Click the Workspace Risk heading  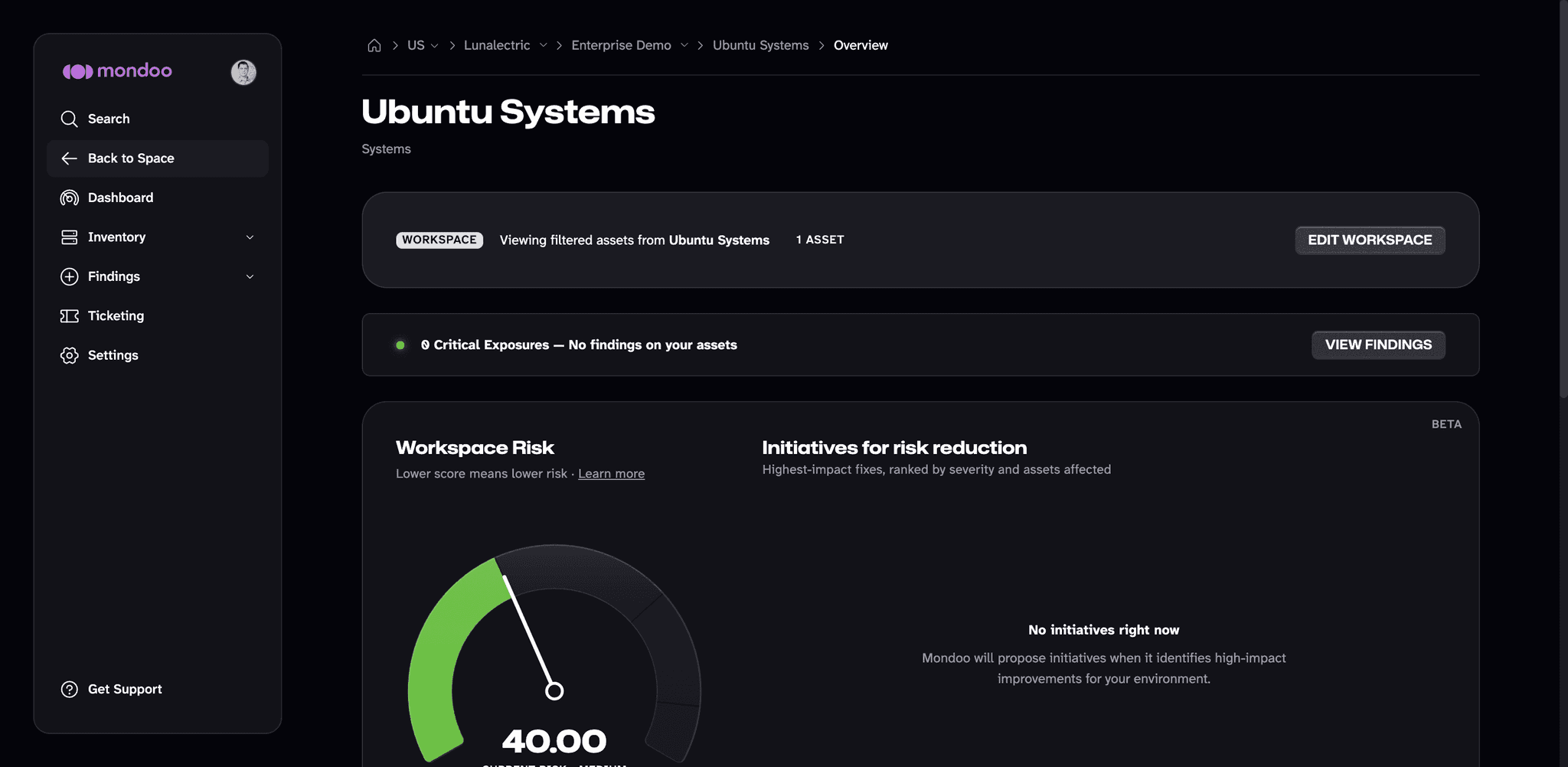point(475,448)
